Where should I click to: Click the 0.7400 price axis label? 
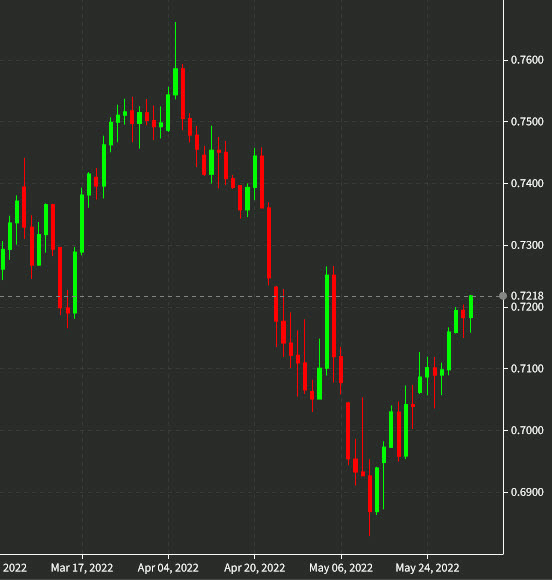click(527, 183)
